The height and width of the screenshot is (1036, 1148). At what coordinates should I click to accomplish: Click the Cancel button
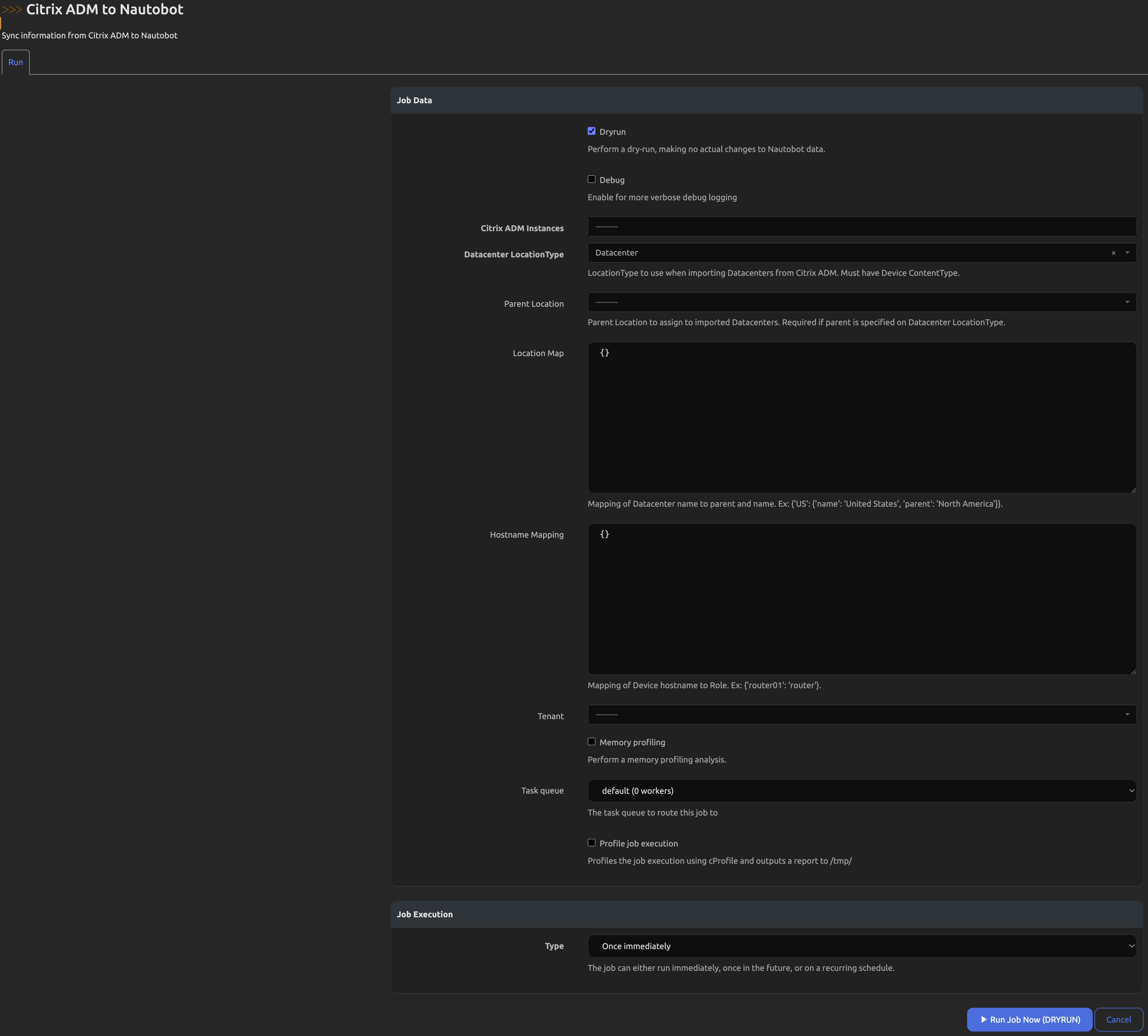1118,1020
